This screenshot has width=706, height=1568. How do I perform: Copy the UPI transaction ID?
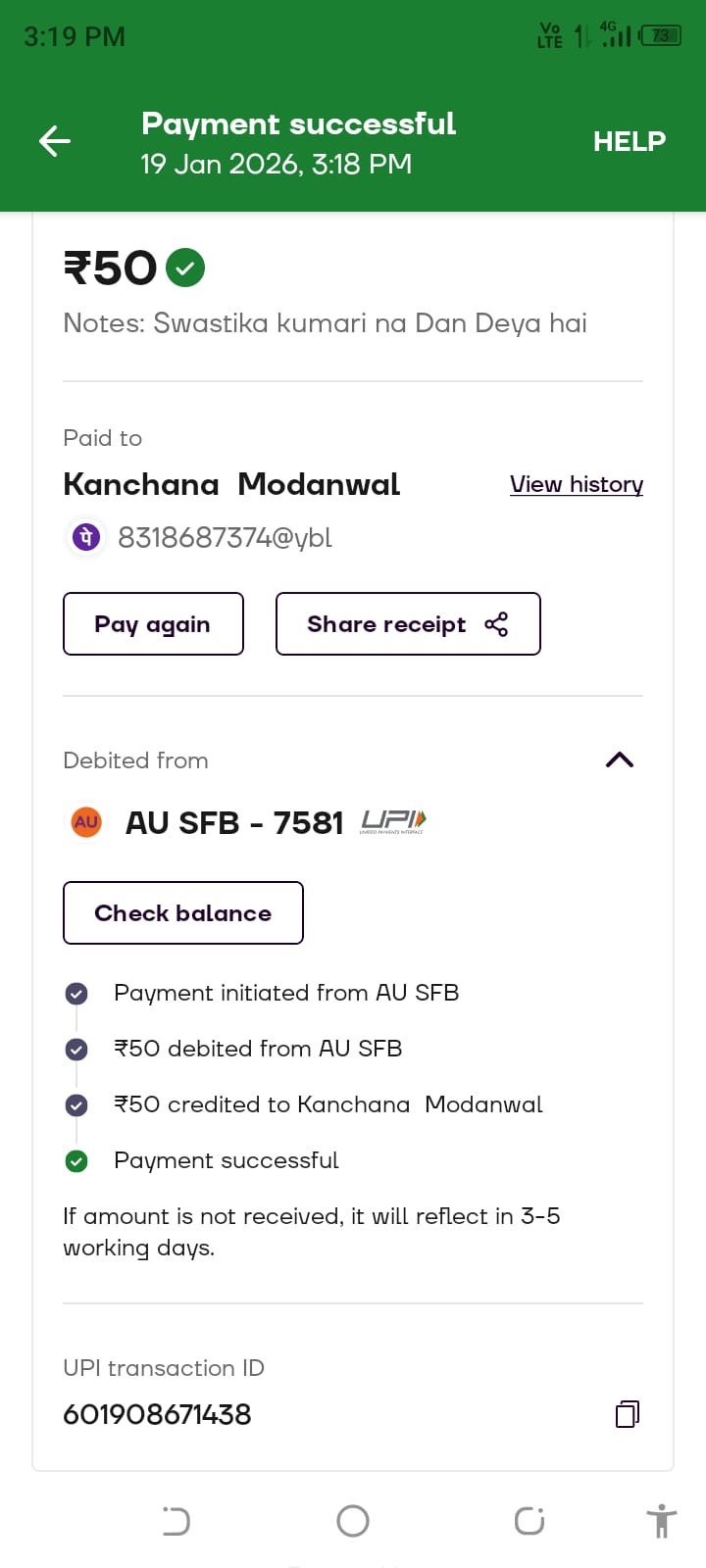pyautogui.click(x=628, y=1414)
